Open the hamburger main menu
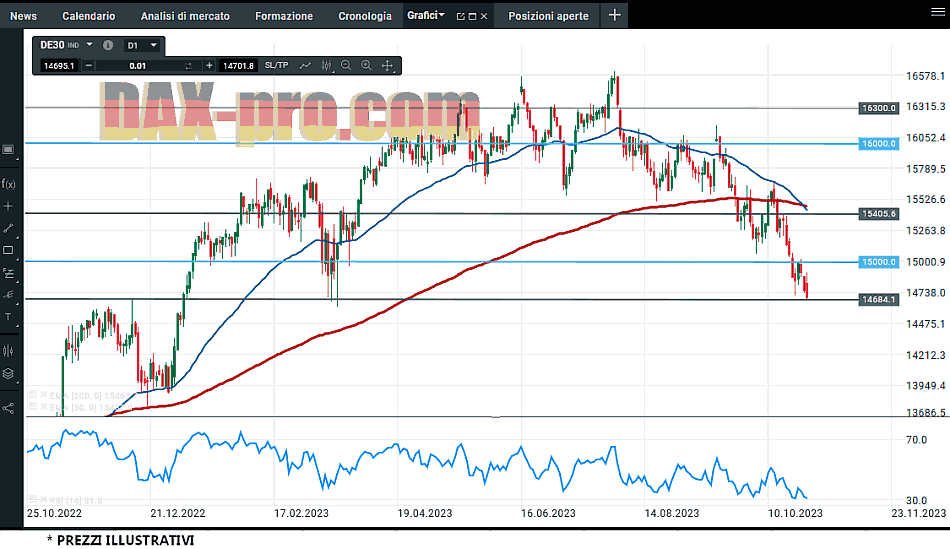950x549 pixels. pos(938,12)
